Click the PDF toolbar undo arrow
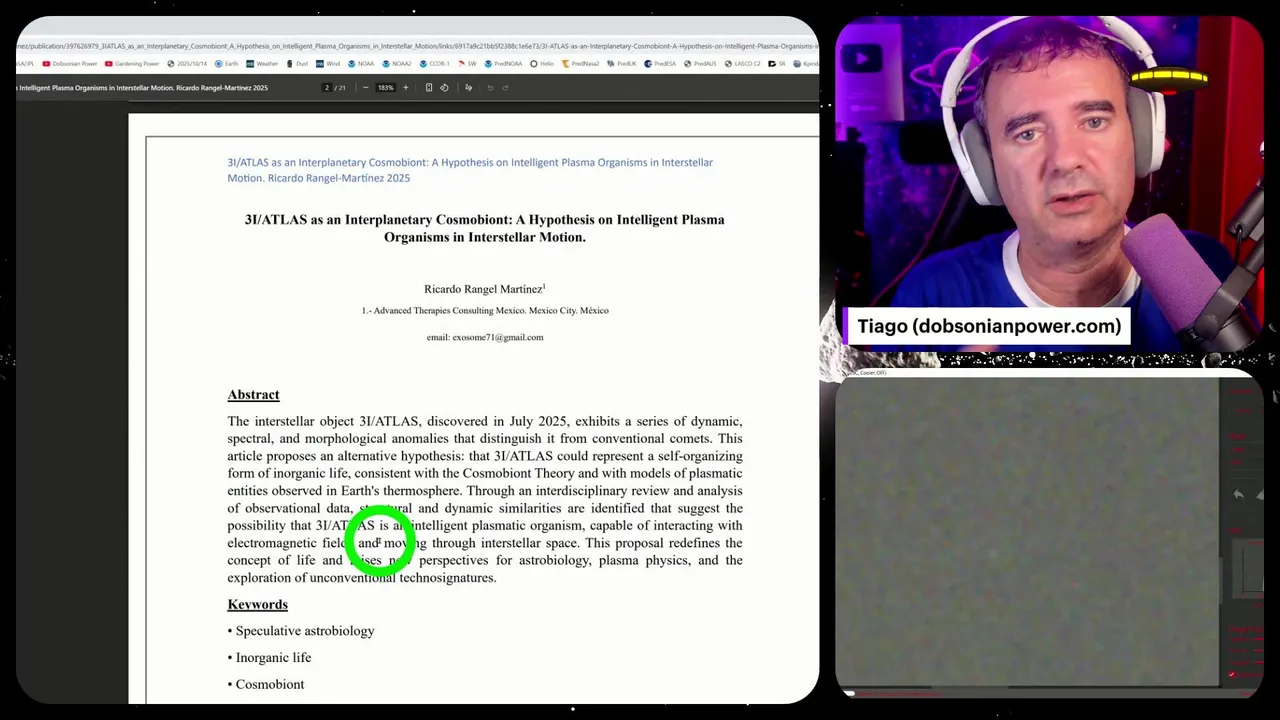1280x720 pixels. pyautogui.click(x=490, y=88)
